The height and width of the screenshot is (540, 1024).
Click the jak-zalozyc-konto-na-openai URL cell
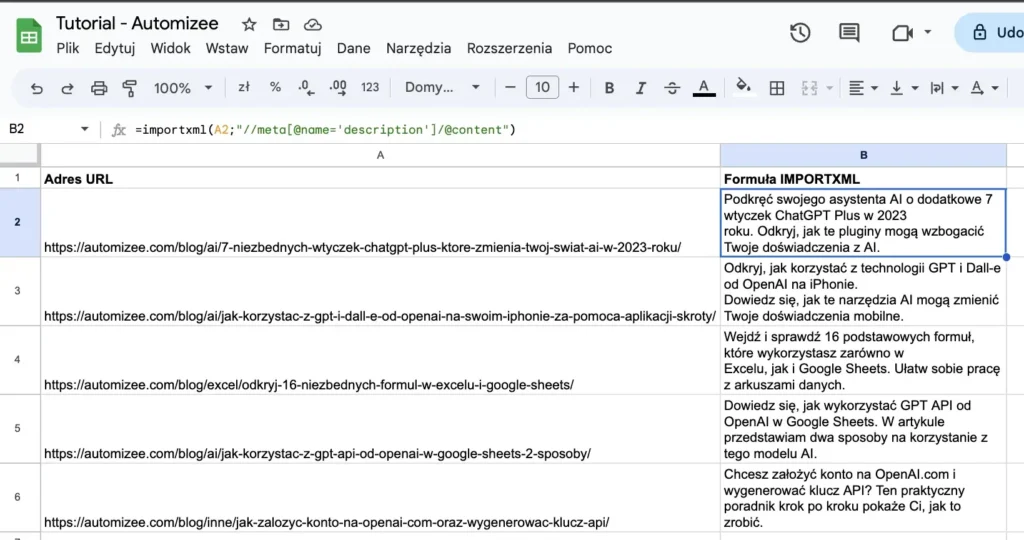pos(380,498)
